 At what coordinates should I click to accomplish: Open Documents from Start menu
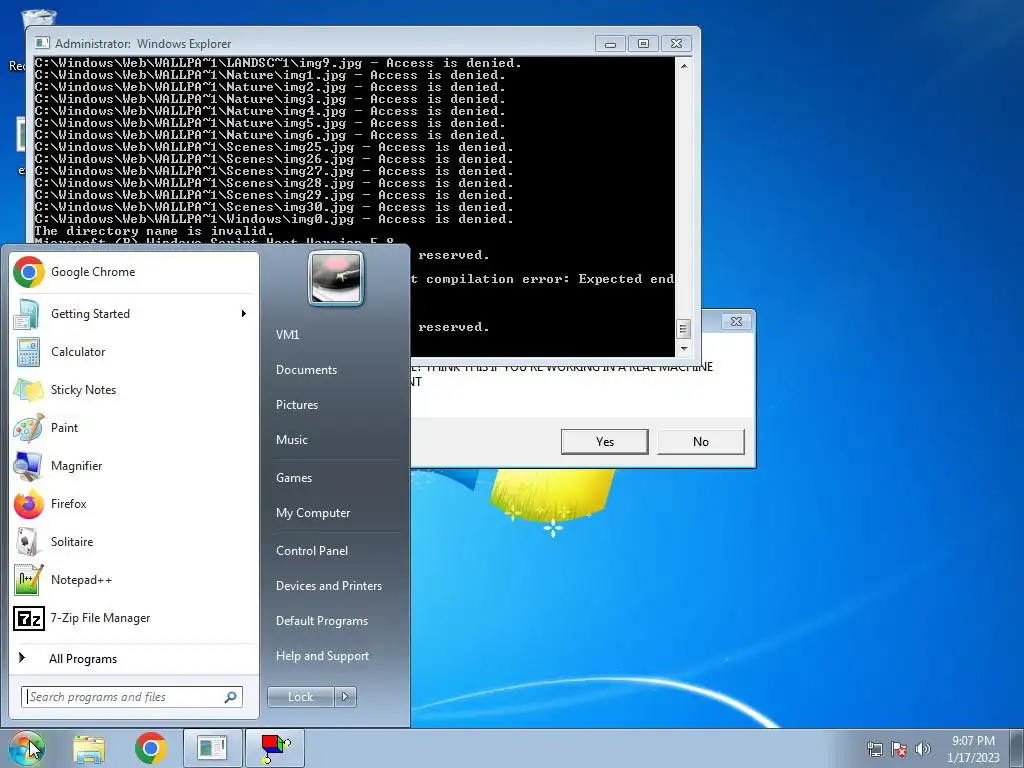(x=306, y=370)
